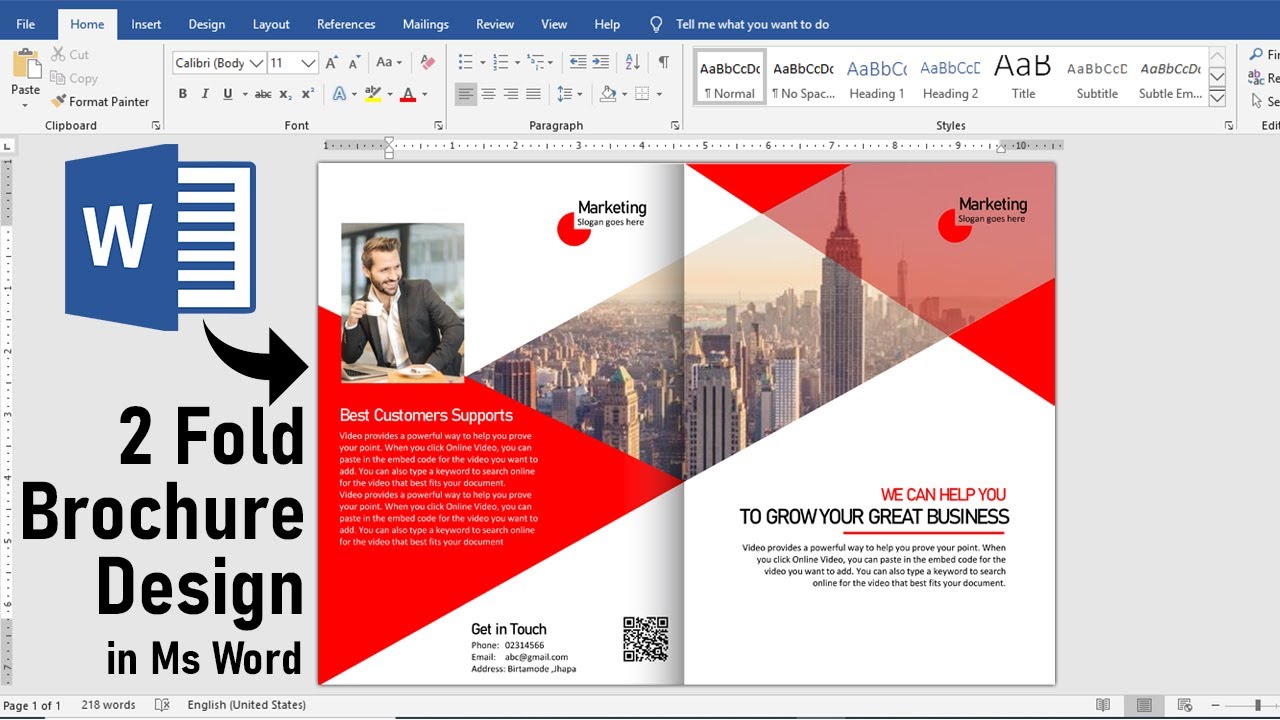Align text to the right

[511, 94]
